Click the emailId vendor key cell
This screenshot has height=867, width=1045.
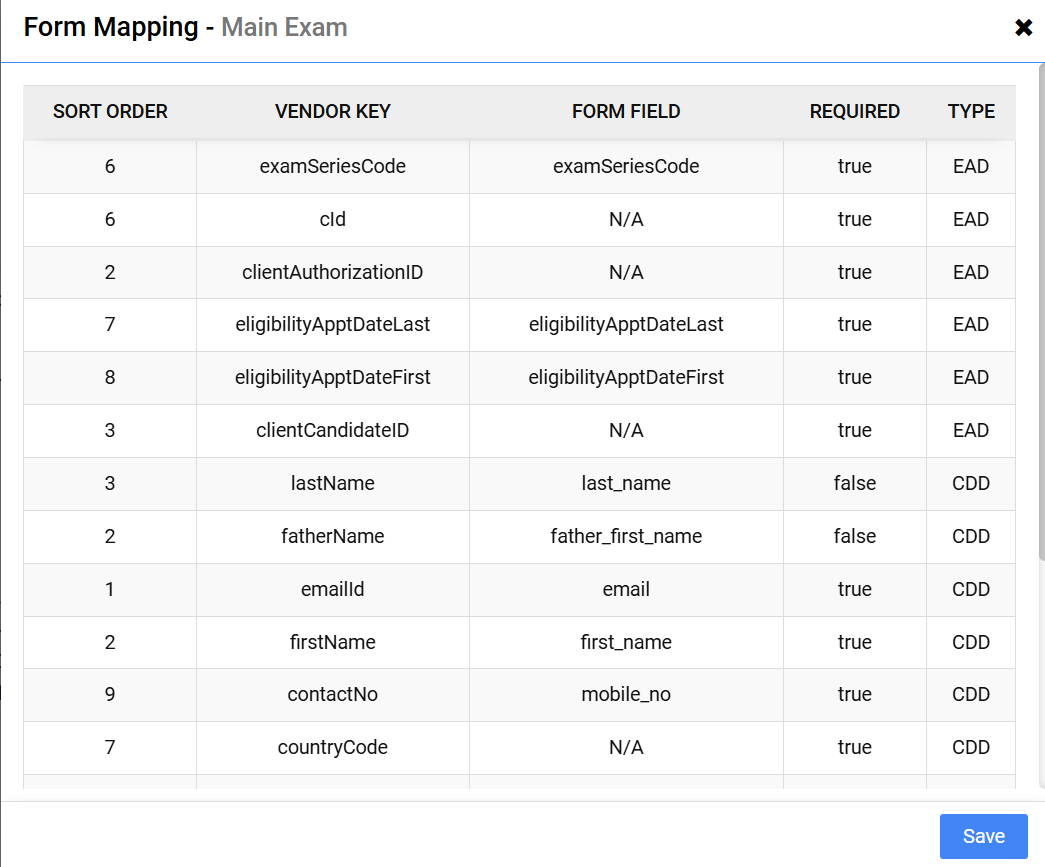click(x=332, y=589)
